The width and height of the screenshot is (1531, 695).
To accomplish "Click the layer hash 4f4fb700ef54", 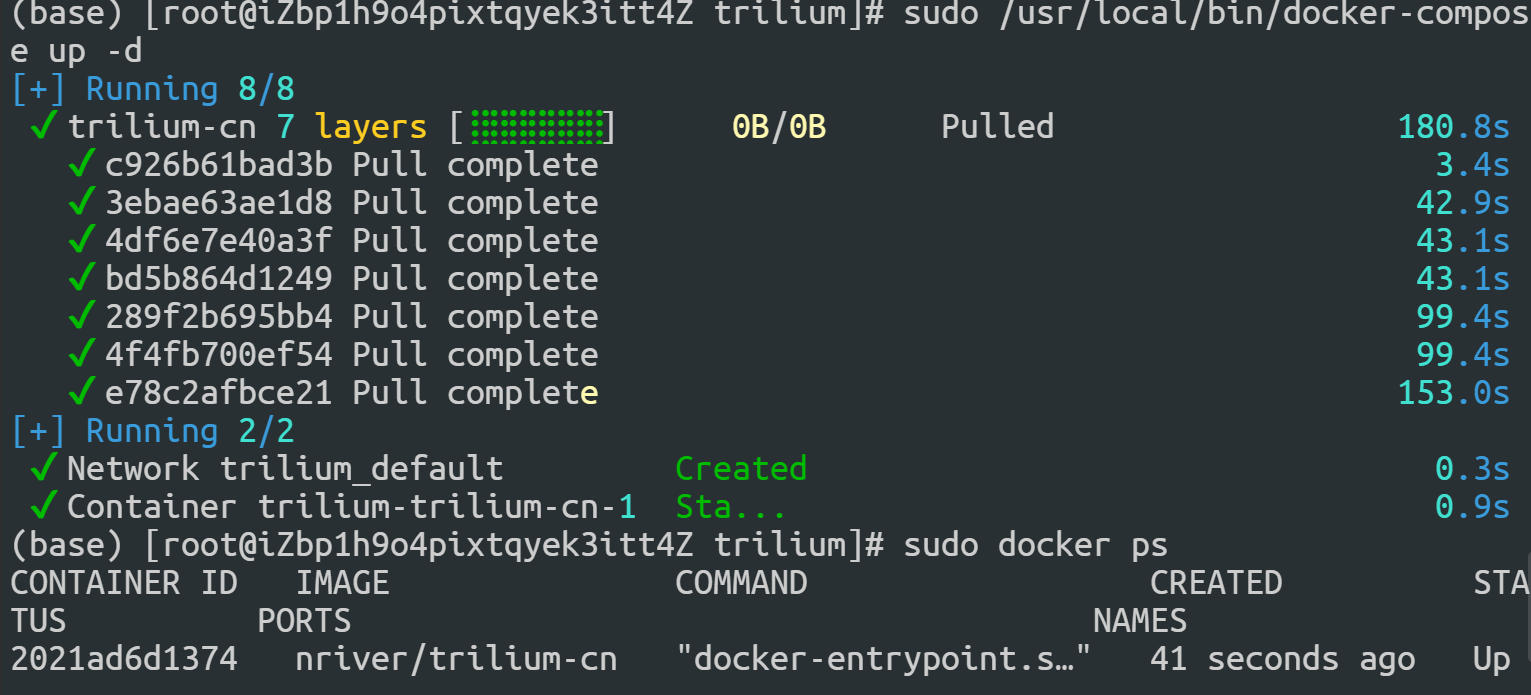I will tap(219, 355).
